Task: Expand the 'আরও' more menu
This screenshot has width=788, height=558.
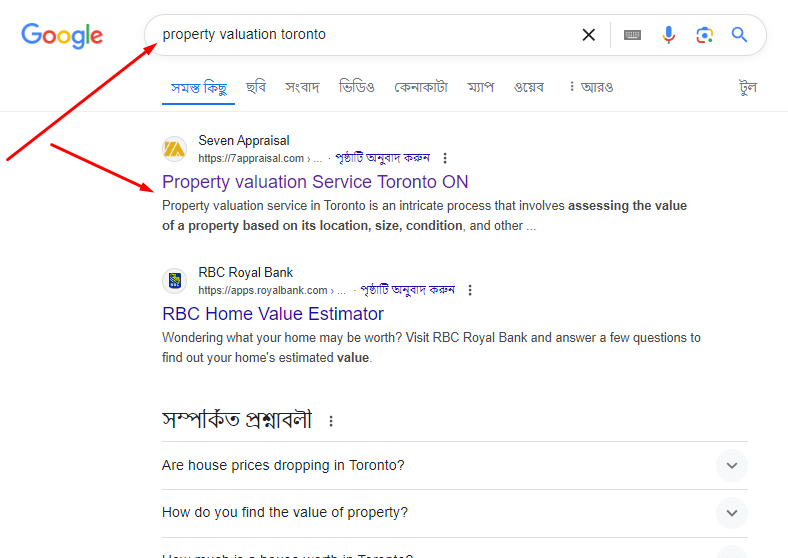Action: tap(591, 87)
